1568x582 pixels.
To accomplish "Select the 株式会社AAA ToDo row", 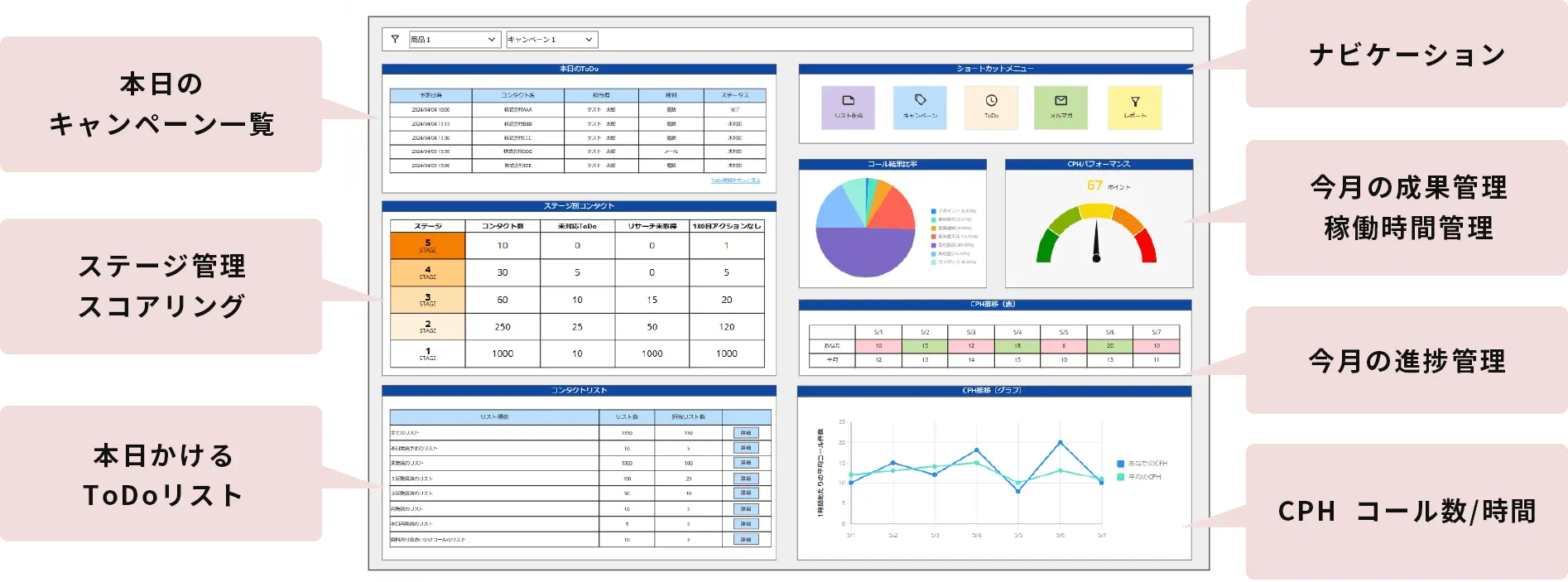I will click(517, 109).
